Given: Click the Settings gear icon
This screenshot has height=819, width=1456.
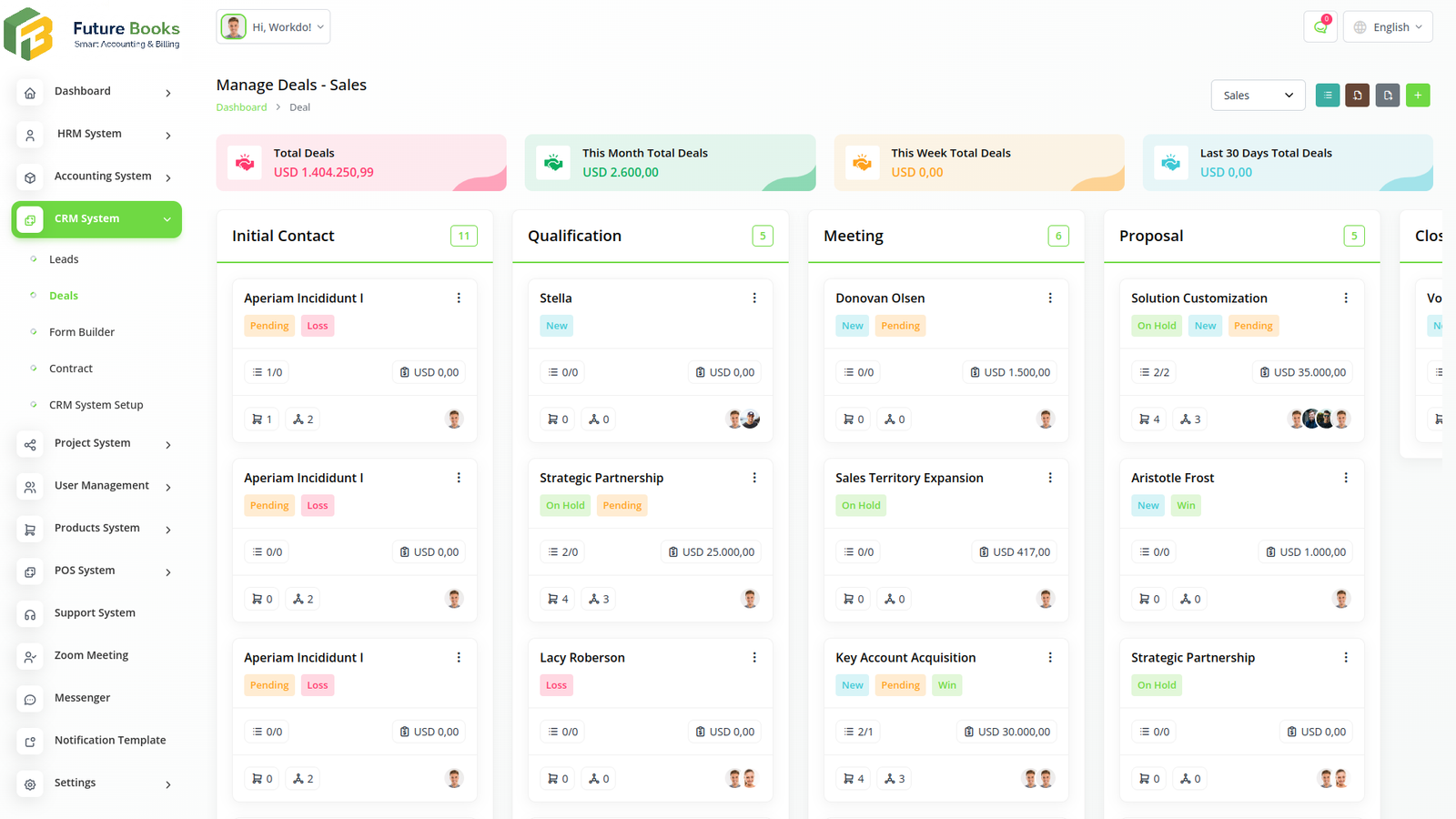Looking at the screenshot, I should click(x=30, y=784).
